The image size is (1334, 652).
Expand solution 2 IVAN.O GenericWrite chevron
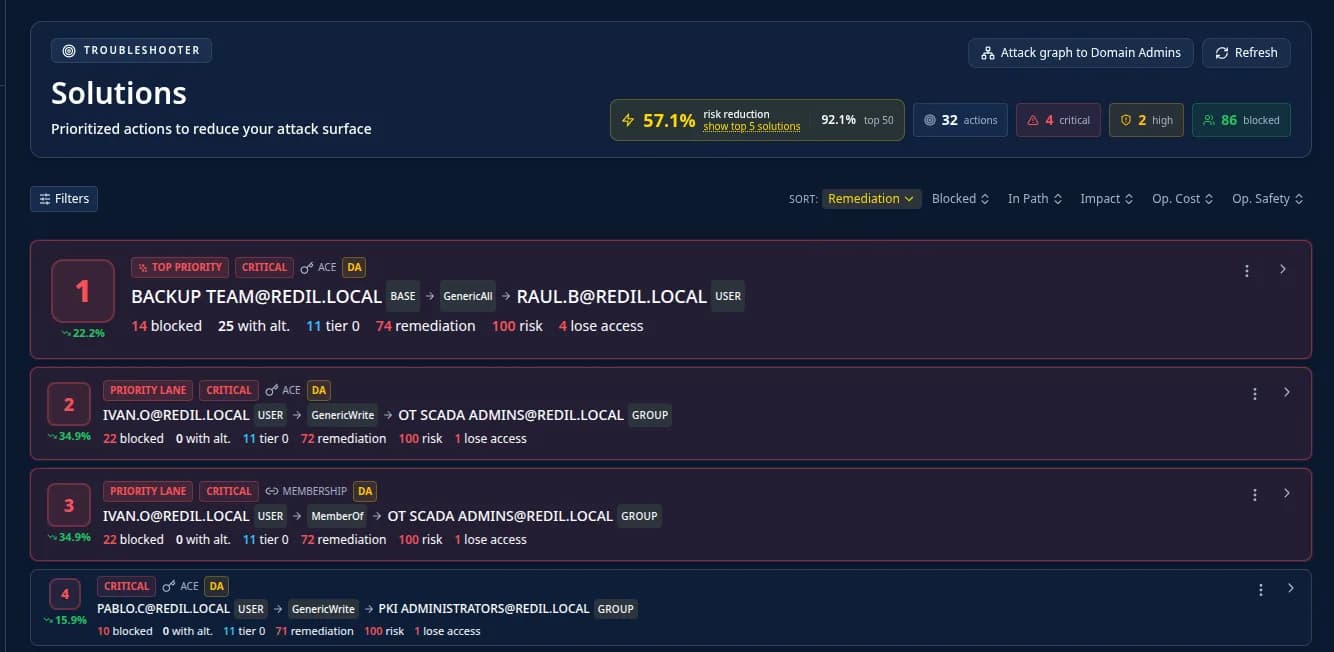[1287, 393]
